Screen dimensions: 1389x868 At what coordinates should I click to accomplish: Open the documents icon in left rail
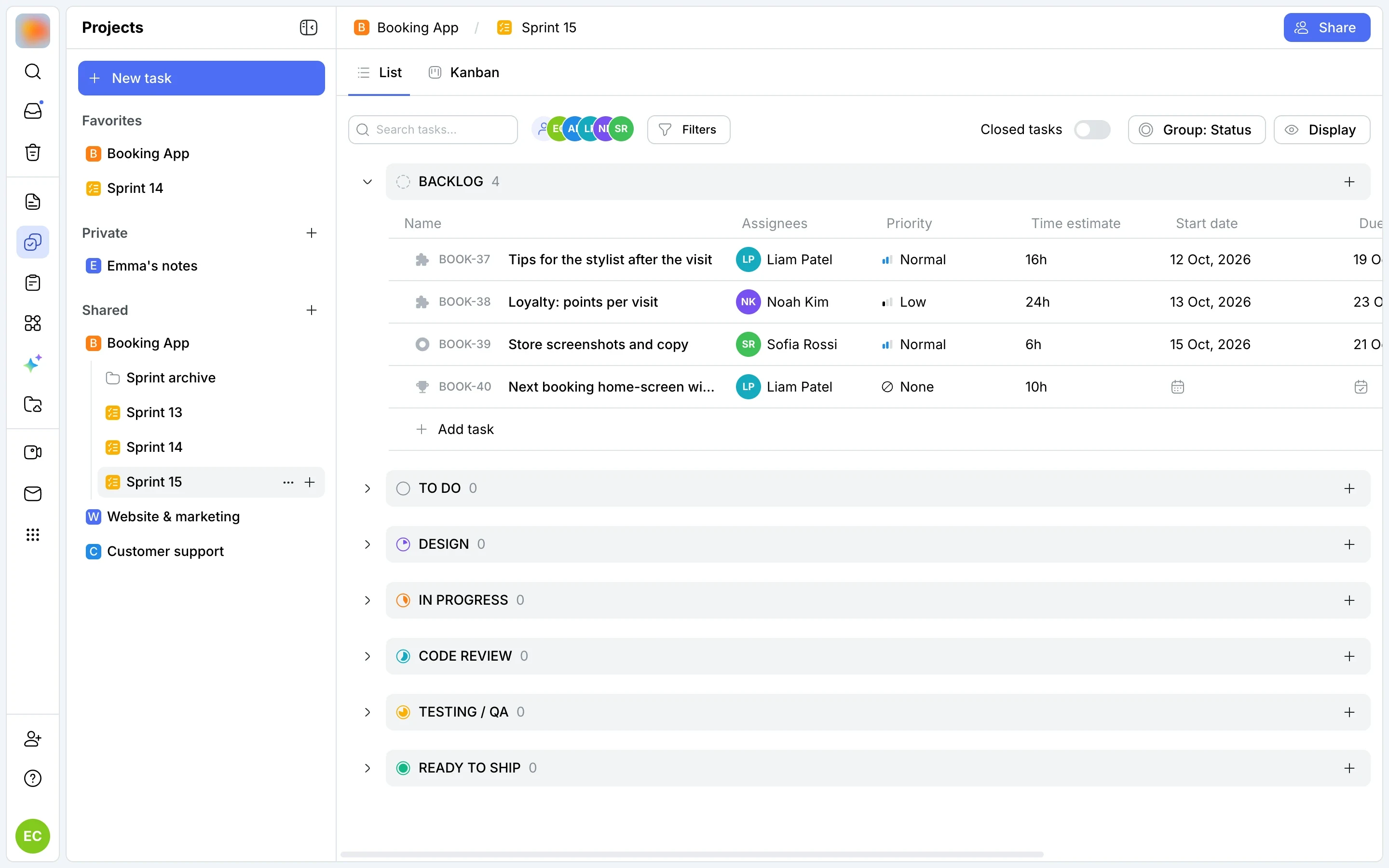coord(33,202)
